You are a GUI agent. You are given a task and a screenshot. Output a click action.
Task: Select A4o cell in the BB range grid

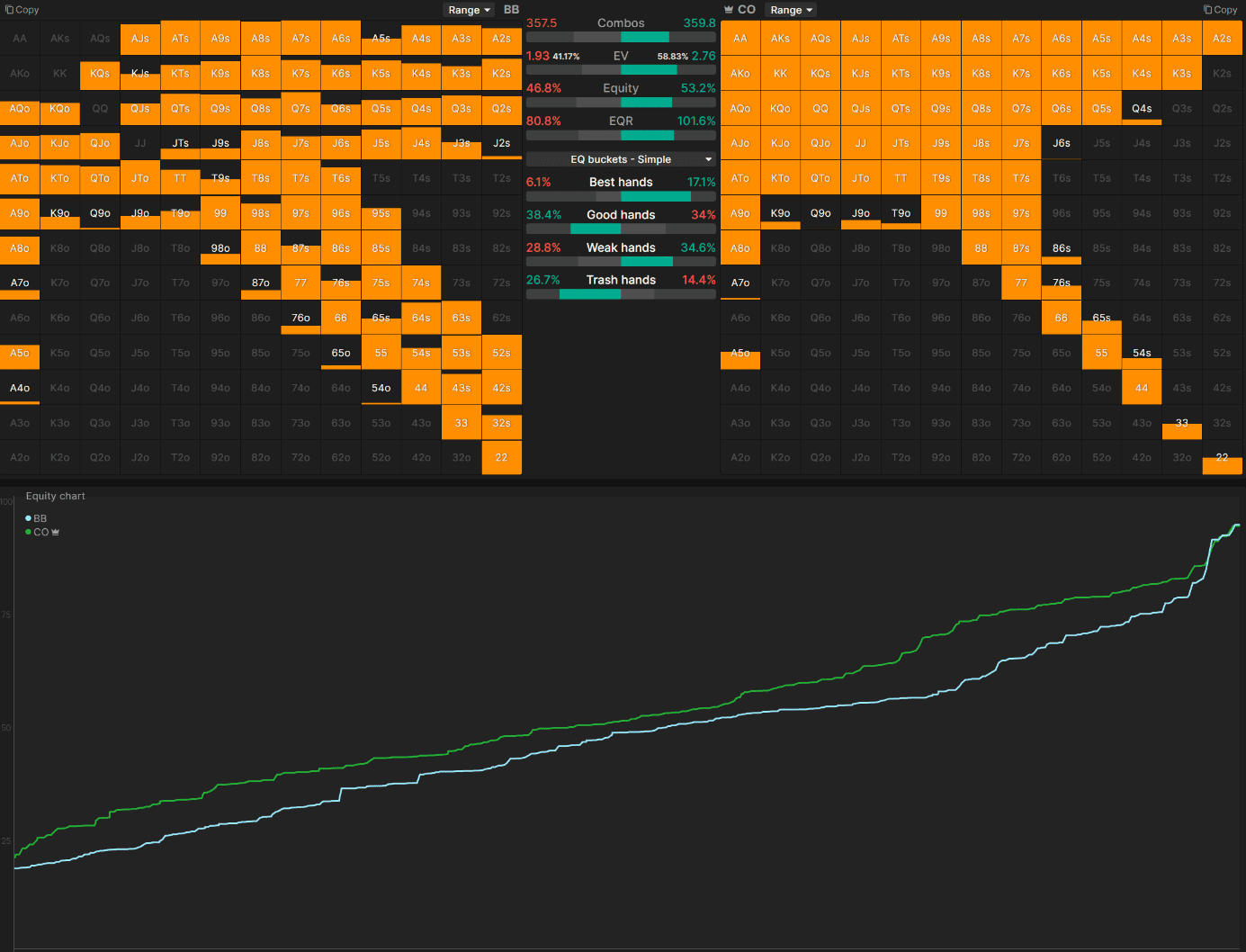[x=20, y=388]
